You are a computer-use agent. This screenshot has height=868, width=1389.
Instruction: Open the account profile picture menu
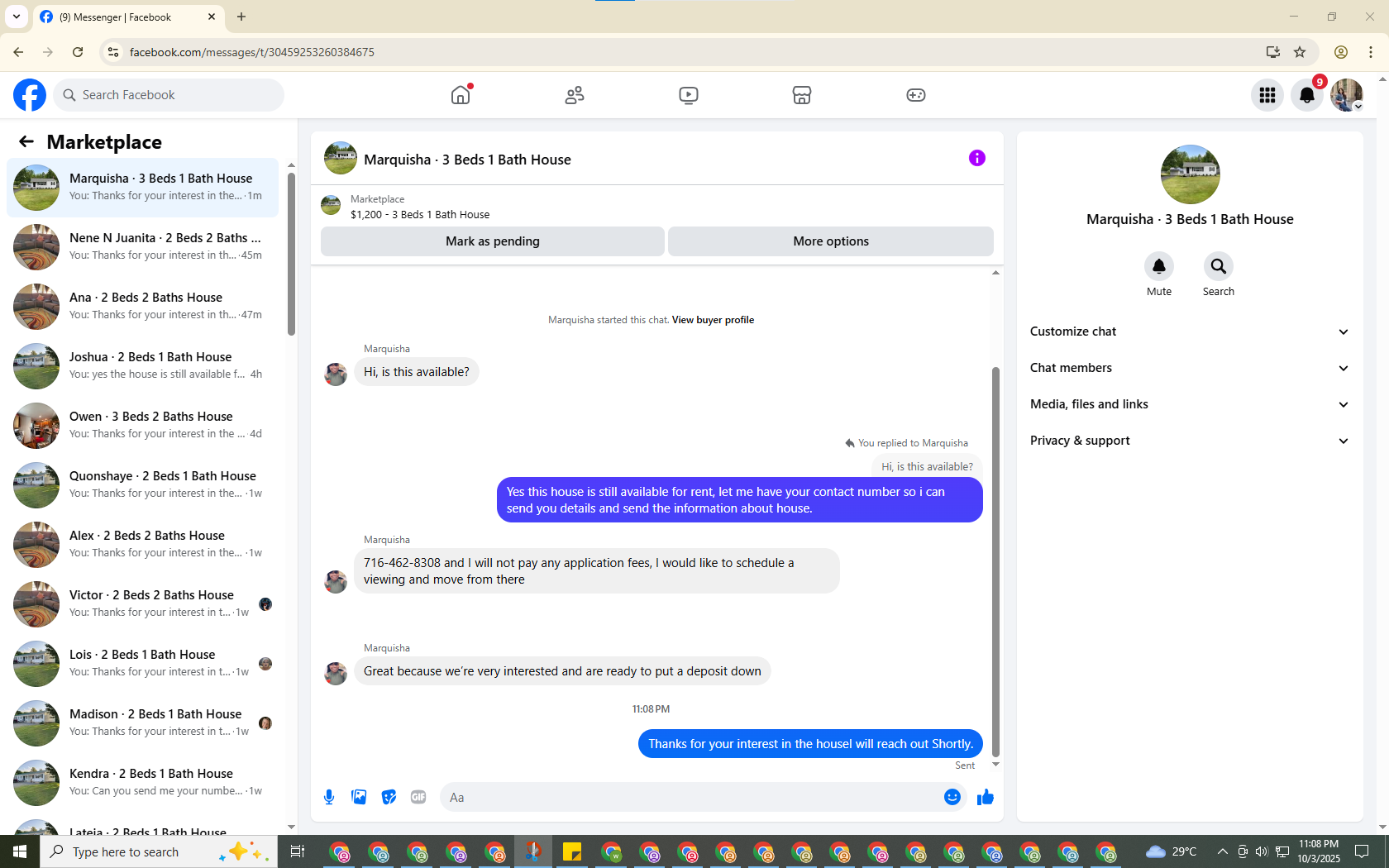pos(1347,95)
